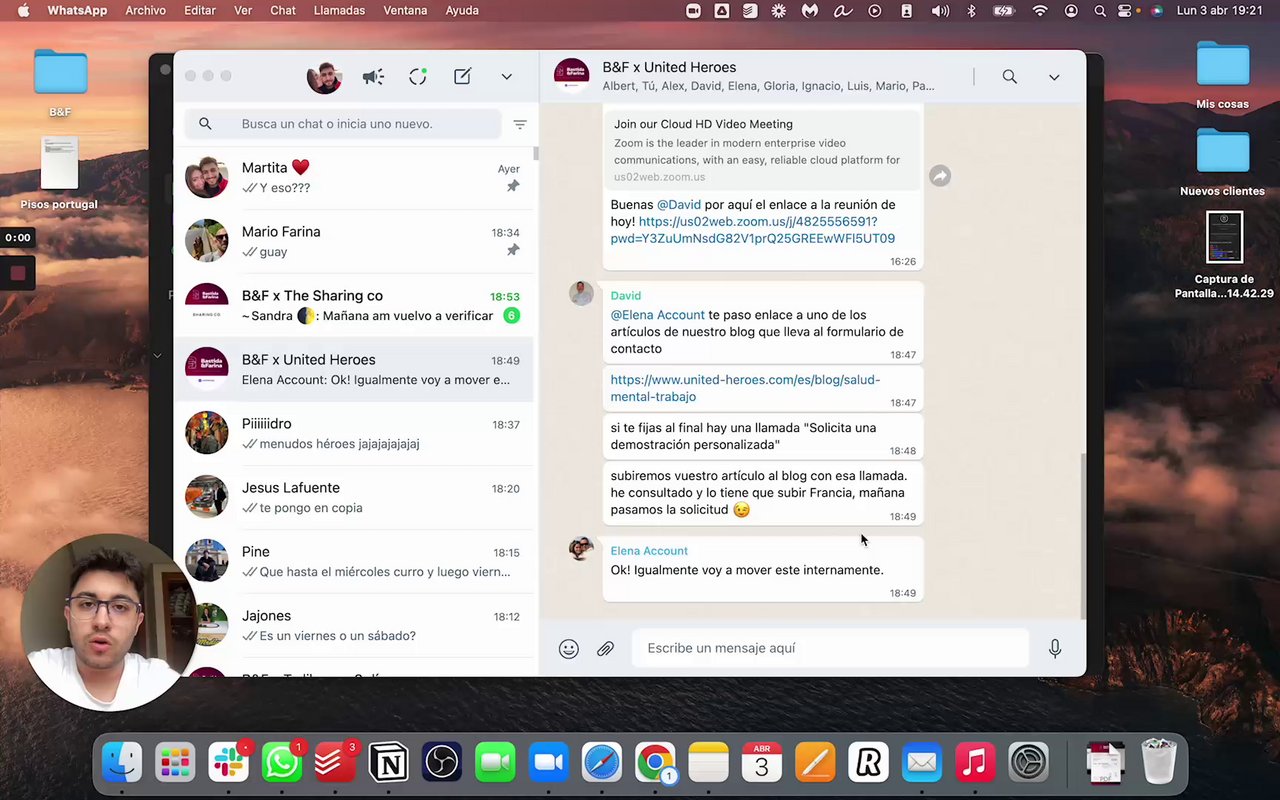Open Spotlight search in menu bar
The height and width of the screenshot is (800, 1280).
coord(1100,11)
